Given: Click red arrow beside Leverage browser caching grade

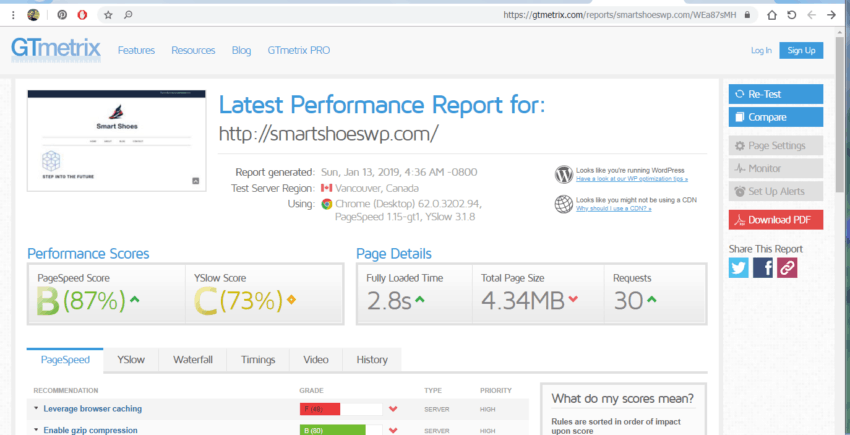Looking at the screenshot, I should [394, 409].
